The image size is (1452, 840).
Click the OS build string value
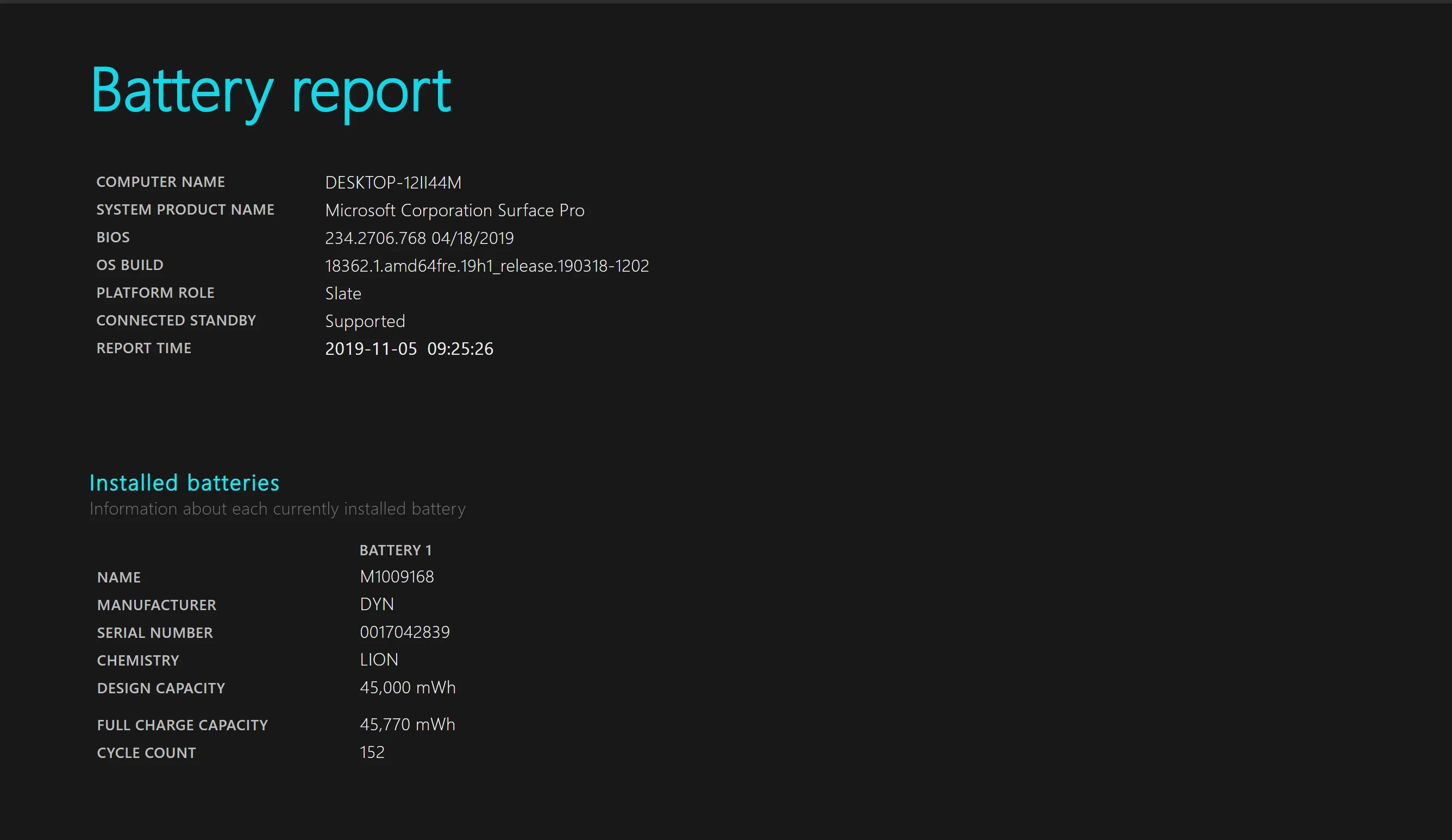point(487,266)
